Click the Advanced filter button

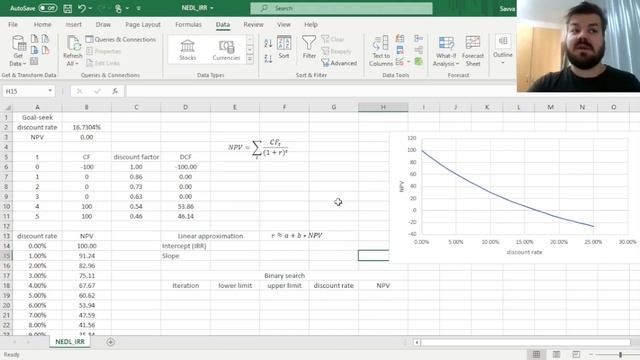(339, 63)
